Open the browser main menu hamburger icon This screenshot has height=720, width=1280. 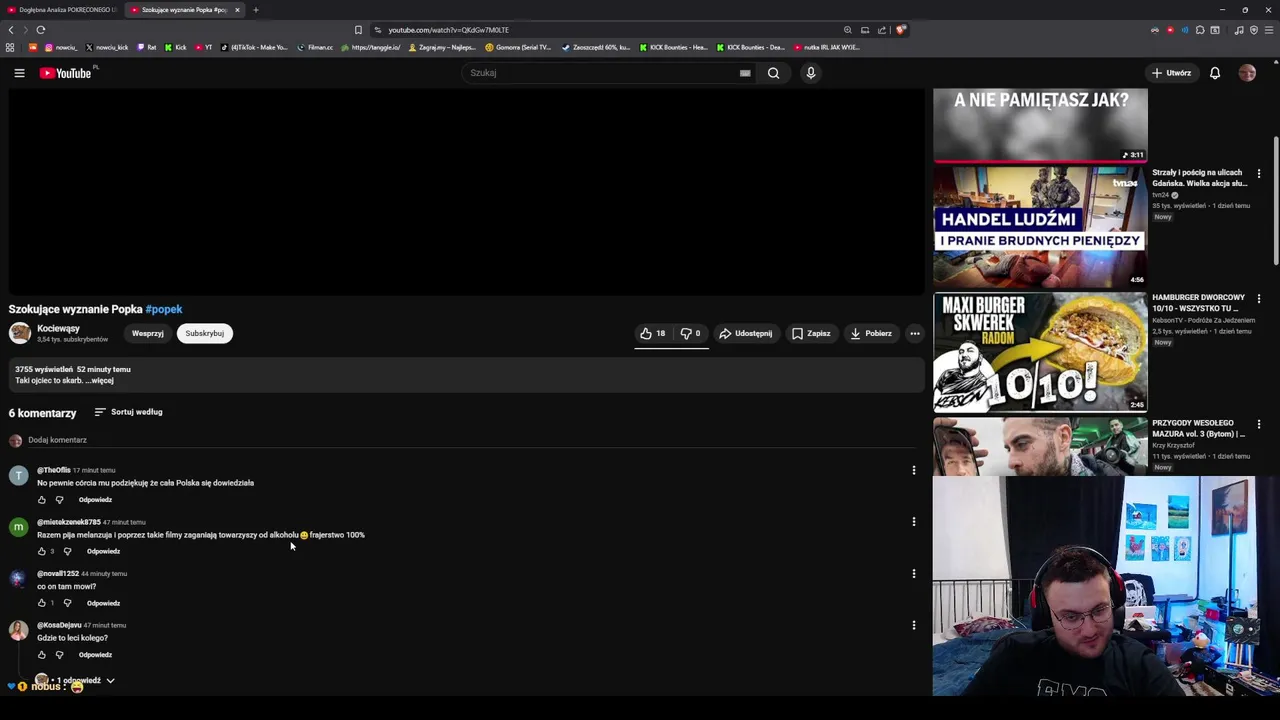click(x=1269, y=30)
